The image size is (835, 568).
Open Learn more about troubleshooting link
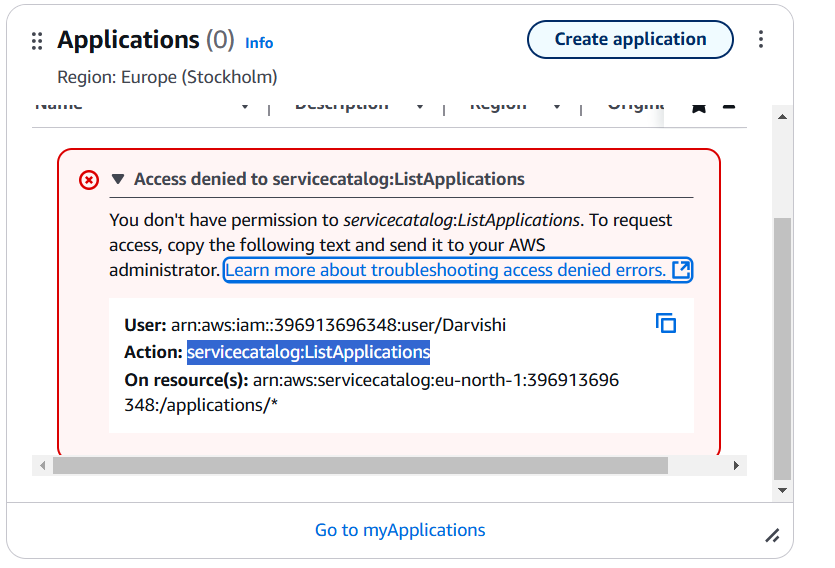[446, 270]
